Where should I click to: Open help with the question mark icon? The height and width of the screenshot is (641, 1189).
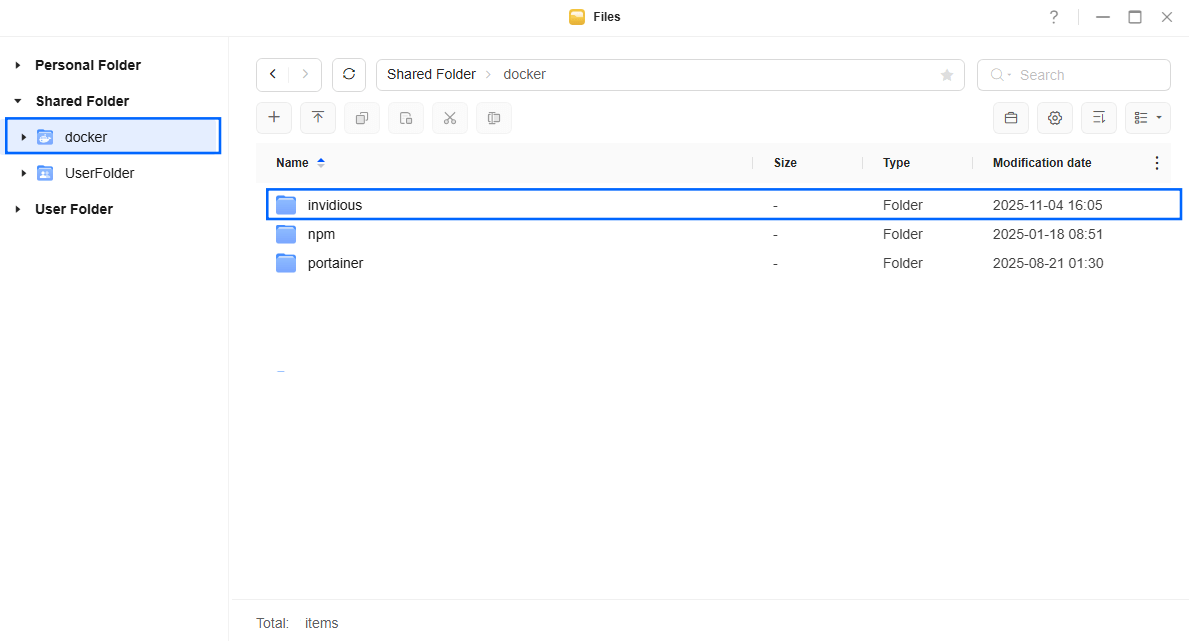(x=1053, y=17)
